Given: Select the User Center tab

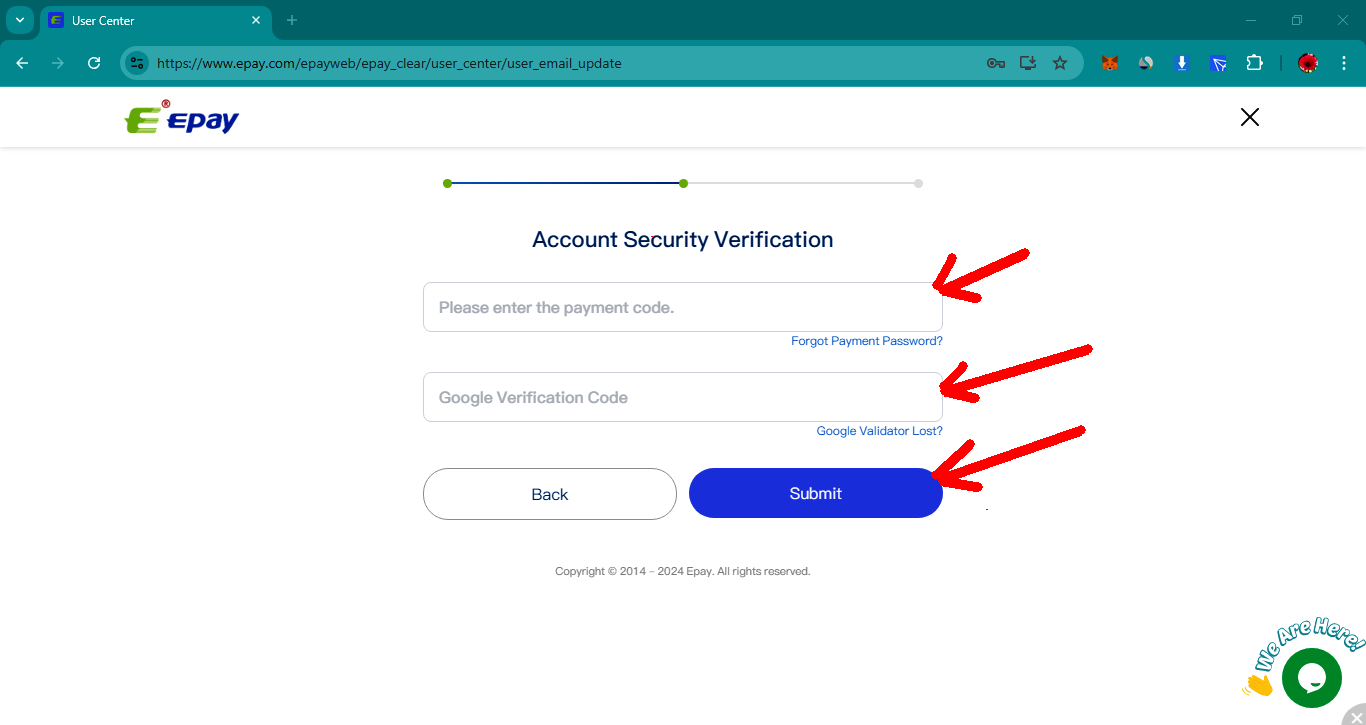Looking at the screenshot, I should (150, 20).
